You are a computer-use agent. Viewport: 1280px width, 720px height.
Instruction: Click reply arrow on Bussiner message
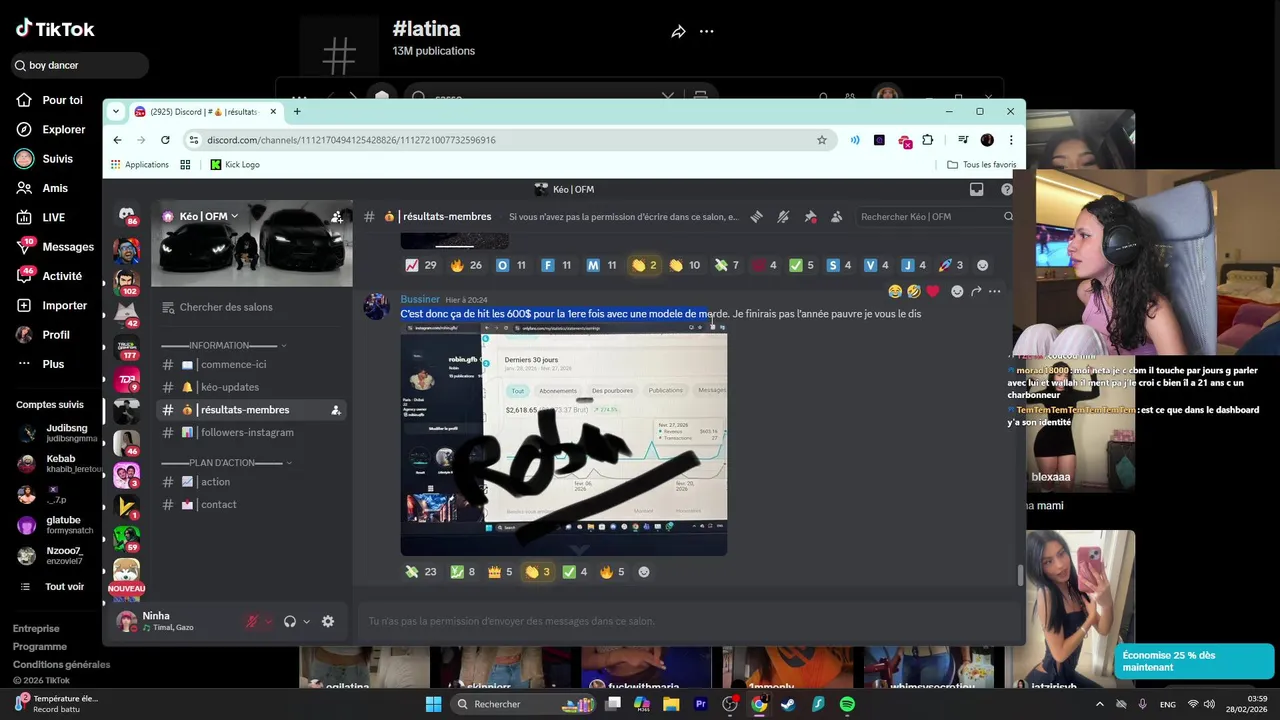[976, 291]
